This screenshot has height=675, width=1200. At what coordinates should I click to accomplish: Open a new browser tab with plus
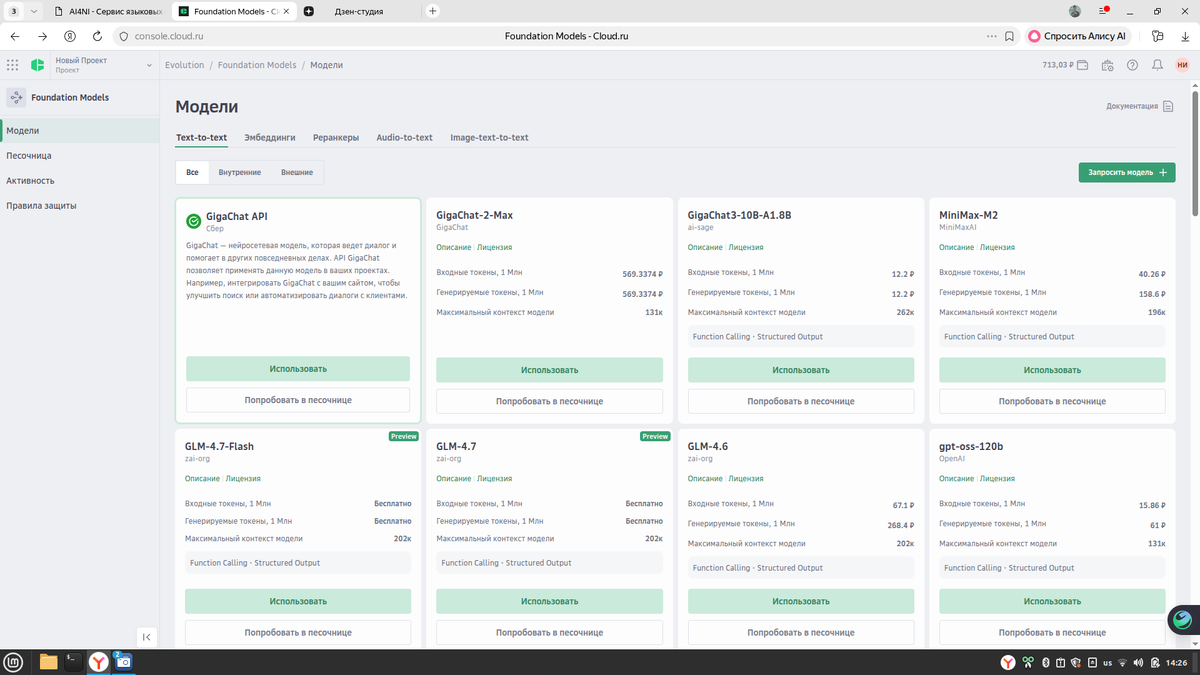[x=433, y=11]
